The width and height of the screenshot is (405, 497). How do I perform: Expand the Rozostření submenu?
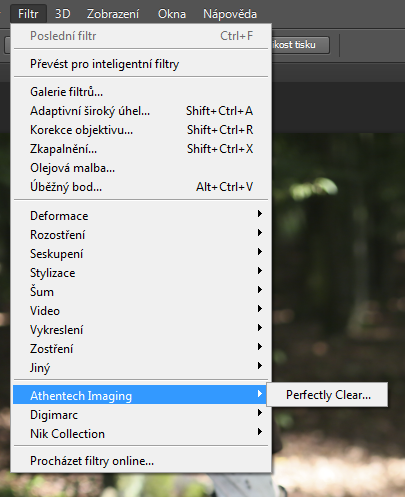(141, 235)
